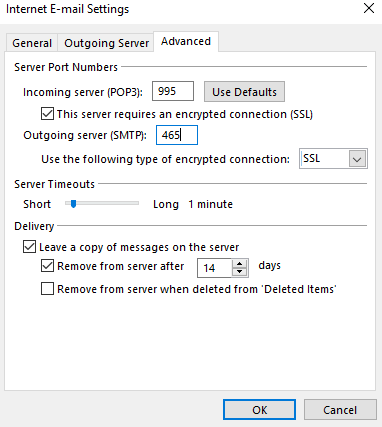
Task: Increase days with the up spinner arrow
Action: (x=239, y=264)
